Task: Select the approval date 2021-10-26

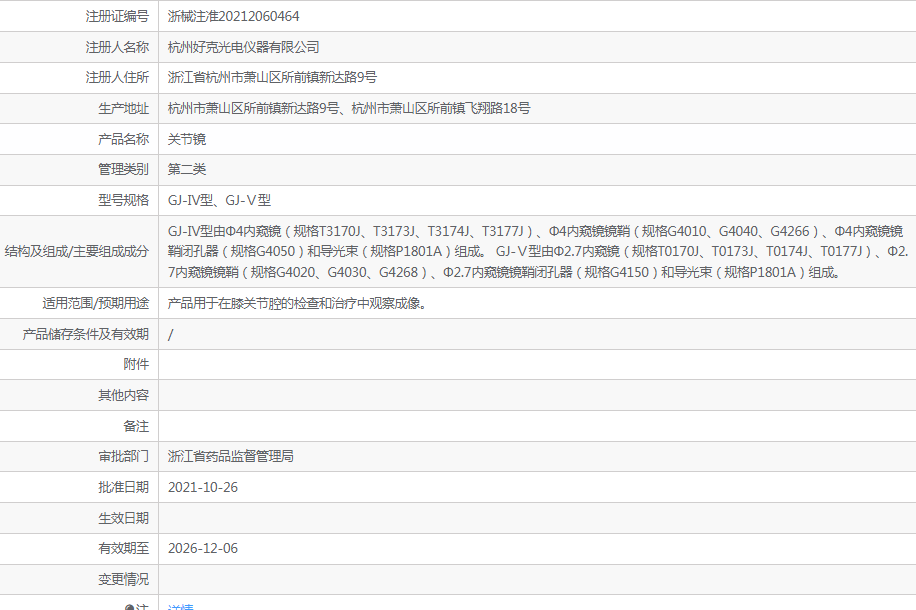Action: [203, 487]
